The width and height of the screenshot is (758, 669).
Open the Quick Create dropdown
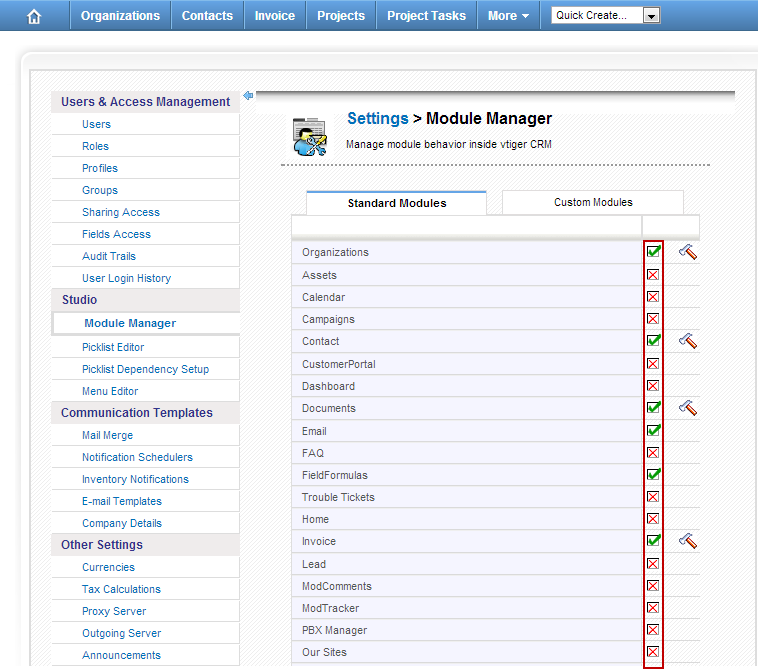click(651, 16)
